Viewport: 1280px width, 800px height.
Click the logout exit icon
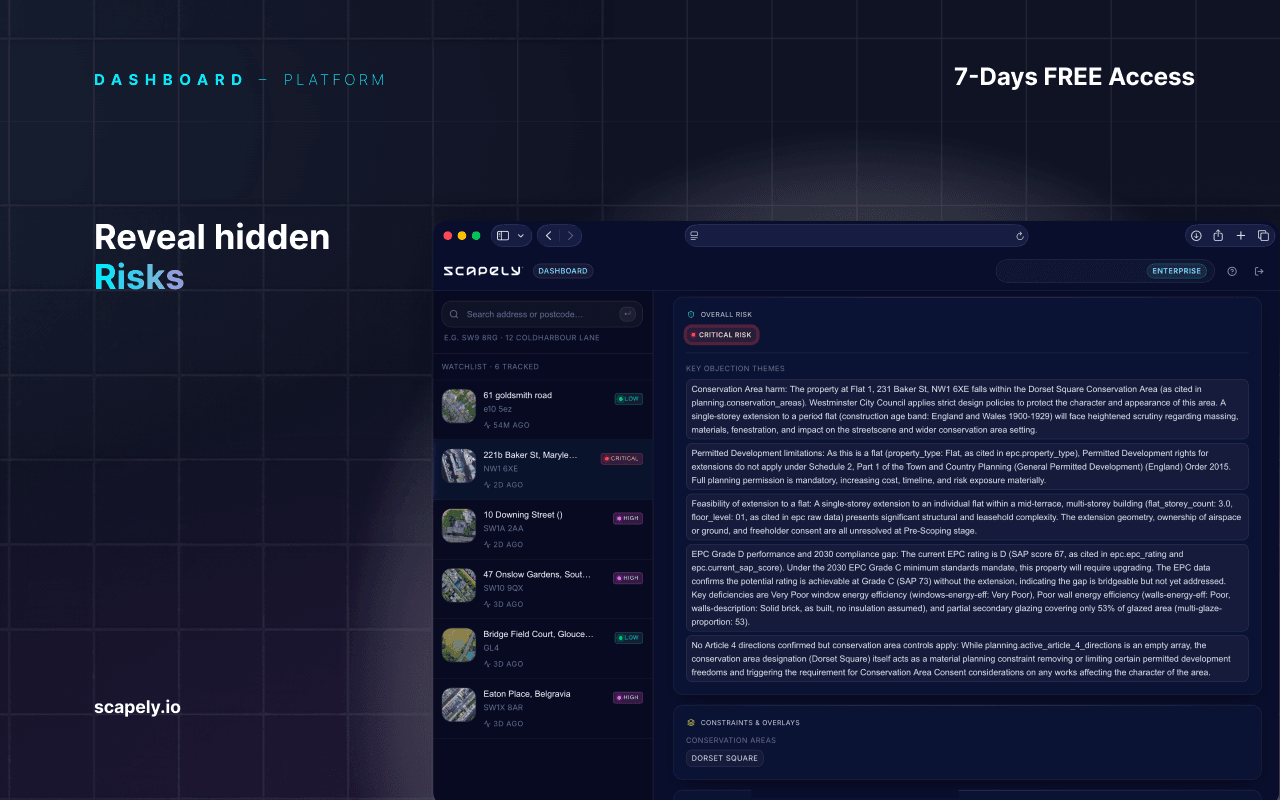coord(1259,271)
